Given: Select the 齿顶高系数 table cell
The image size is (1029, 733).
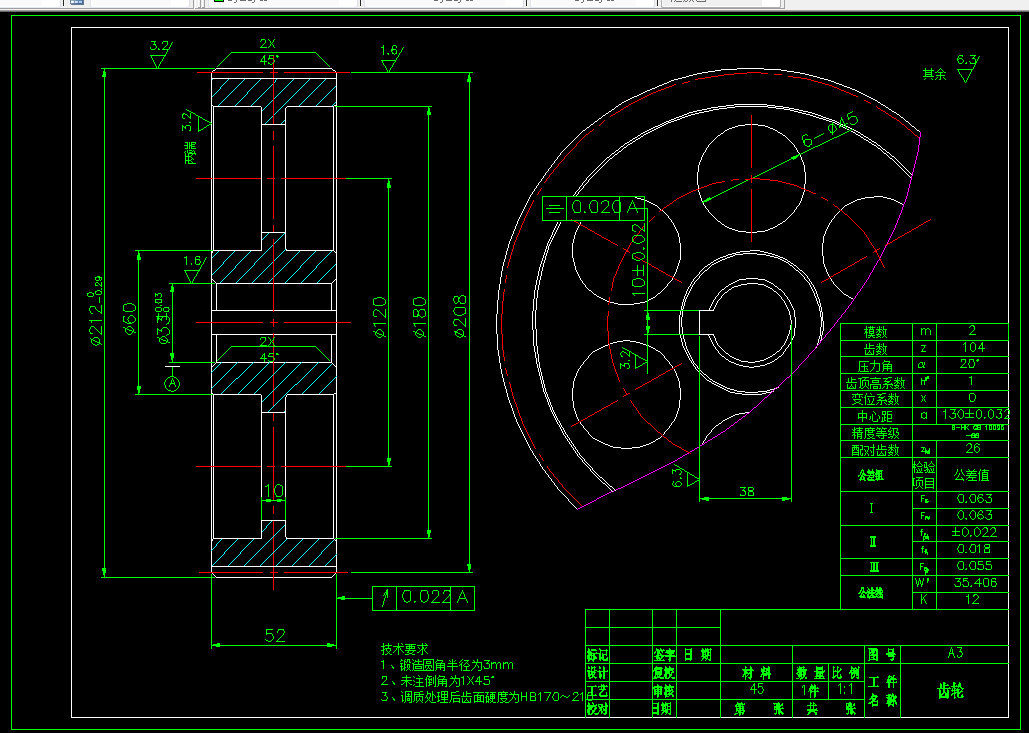Looking at the screenshot, I should pos(876,383).
